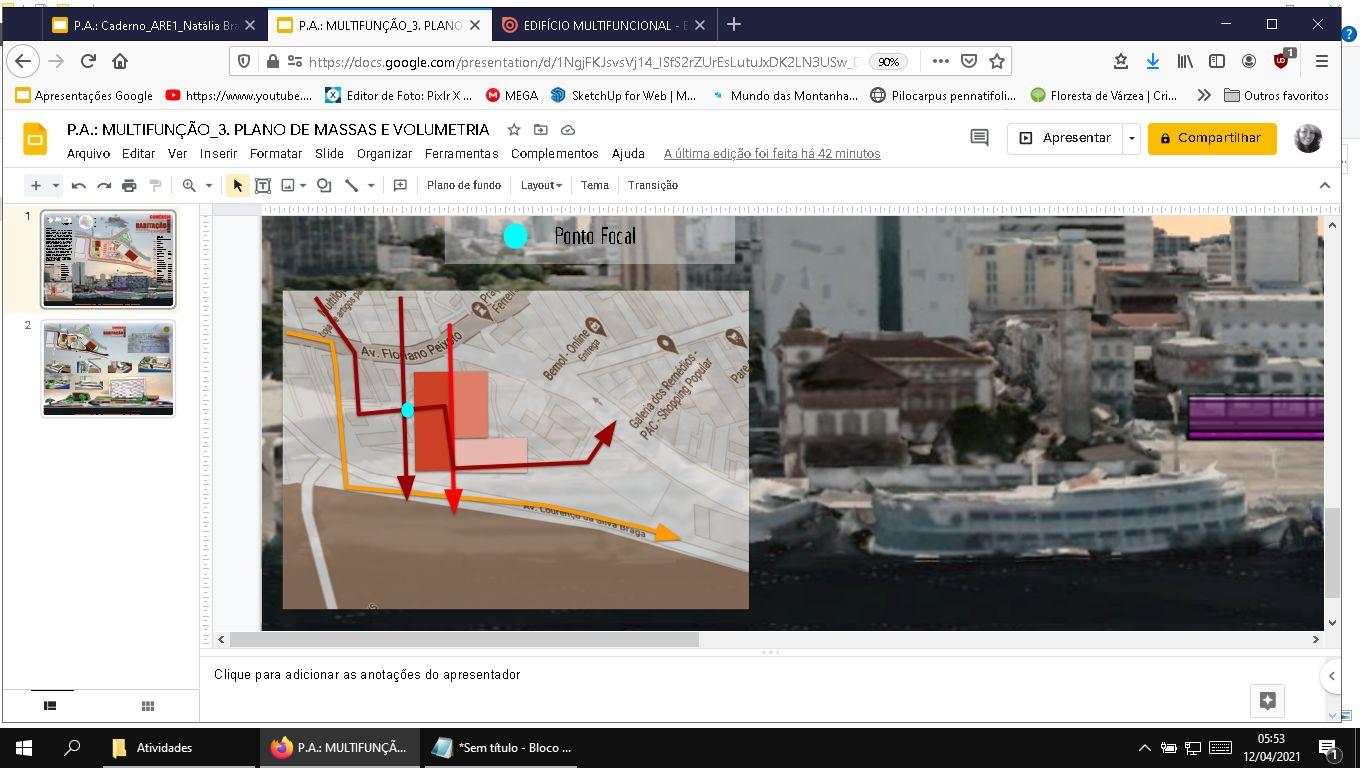Insert an image with toolbar icon
Viewport: 1360px width, 768px height.
tap(288, 185)
